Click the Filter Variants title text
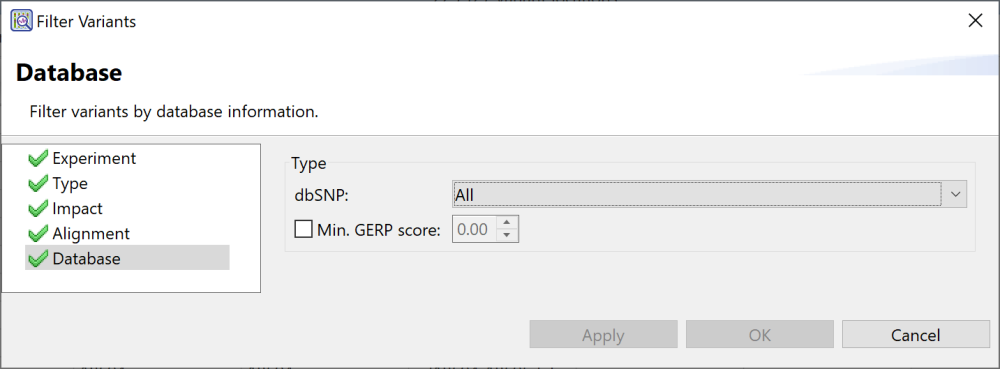The image size is (1000, 369). coord(86,22)
